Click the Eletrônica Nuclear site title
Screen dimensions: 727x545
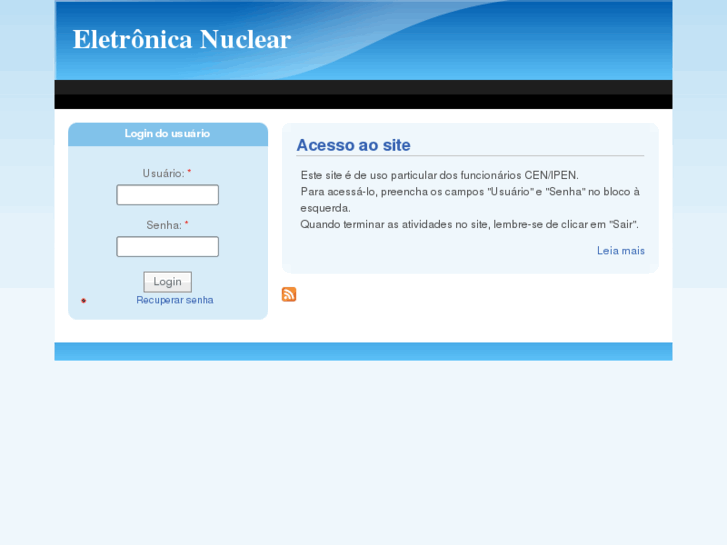(x=182, y=39)
